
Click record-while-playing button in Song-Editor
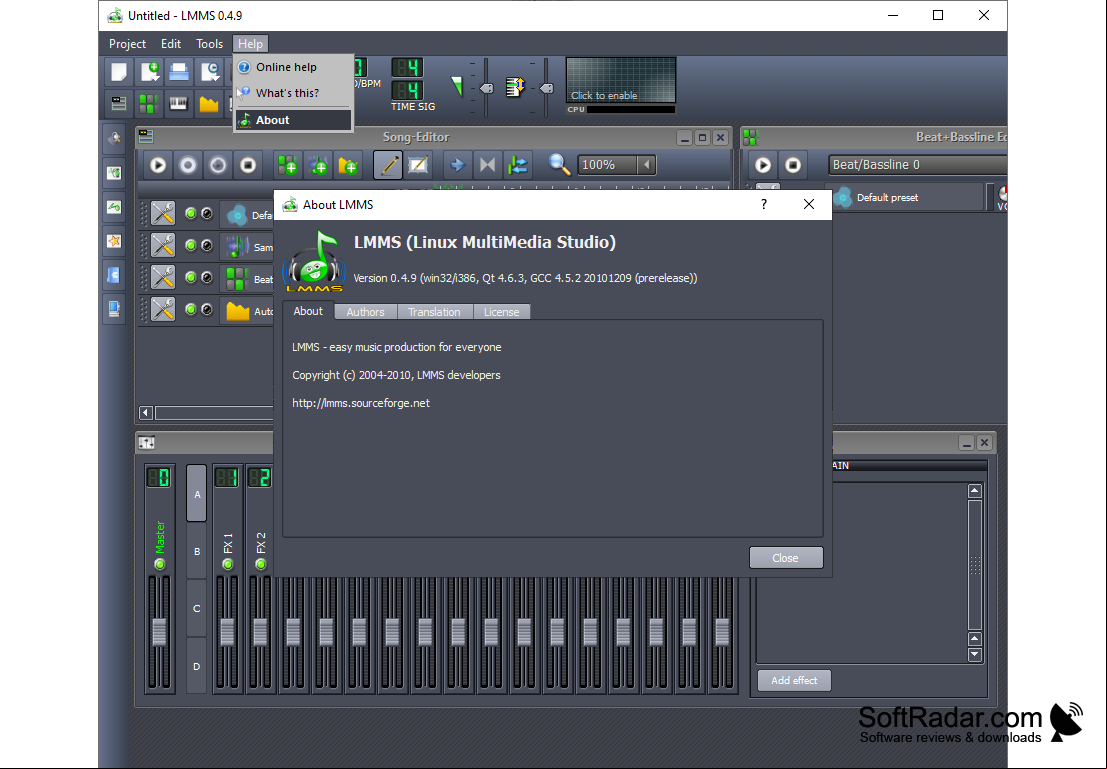click(x=218, y=165)
